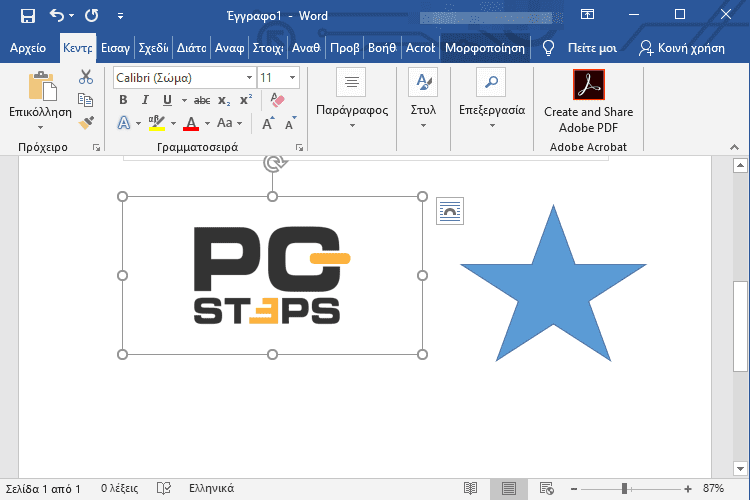The image size is (750, 500).
Task: Open the Layout Options icon beside the image
Action: tap(450, 211)
